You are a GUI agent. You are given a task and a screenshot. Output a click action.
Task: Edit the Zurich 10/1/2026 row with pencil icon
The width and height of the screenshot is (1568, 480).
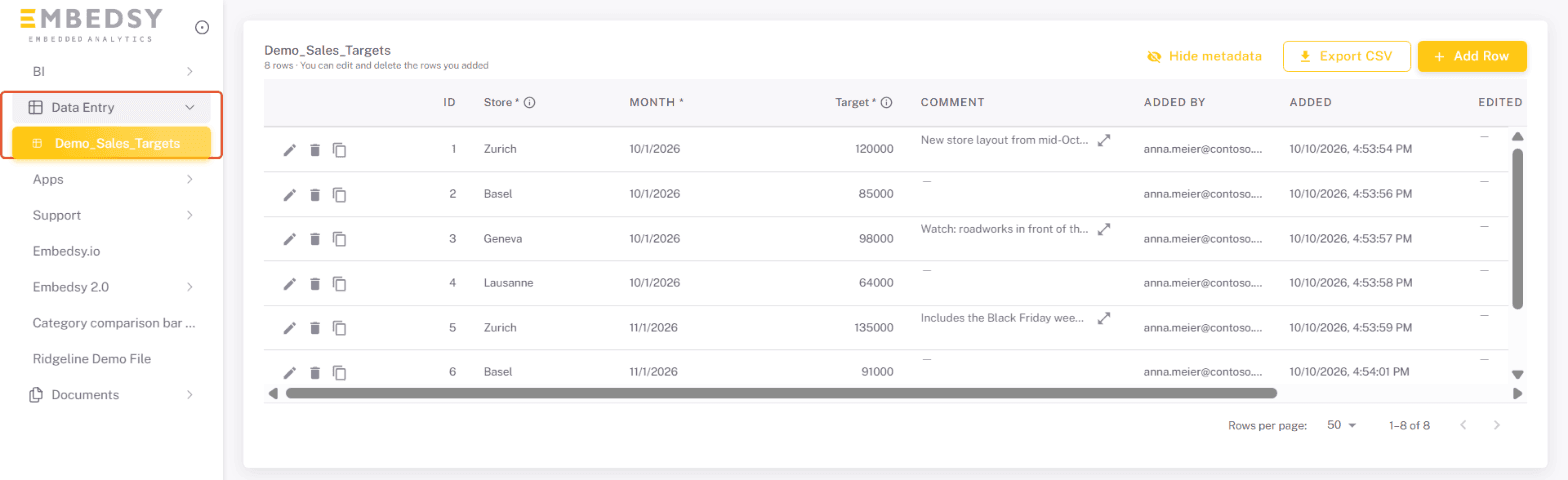290,150
